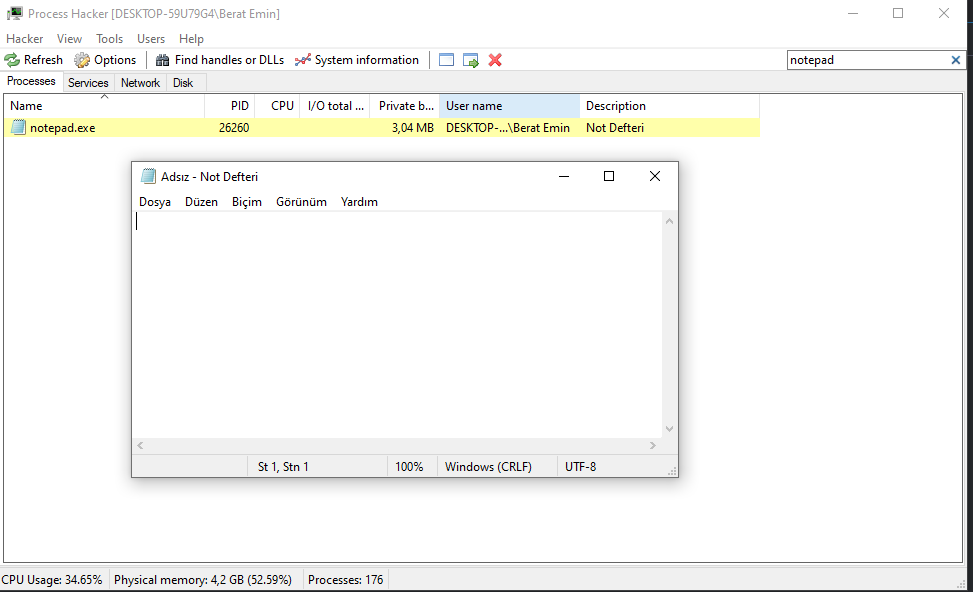The image size is (973, 592).
Task: Sort by I/O total column header
Action: click(335, 106)
